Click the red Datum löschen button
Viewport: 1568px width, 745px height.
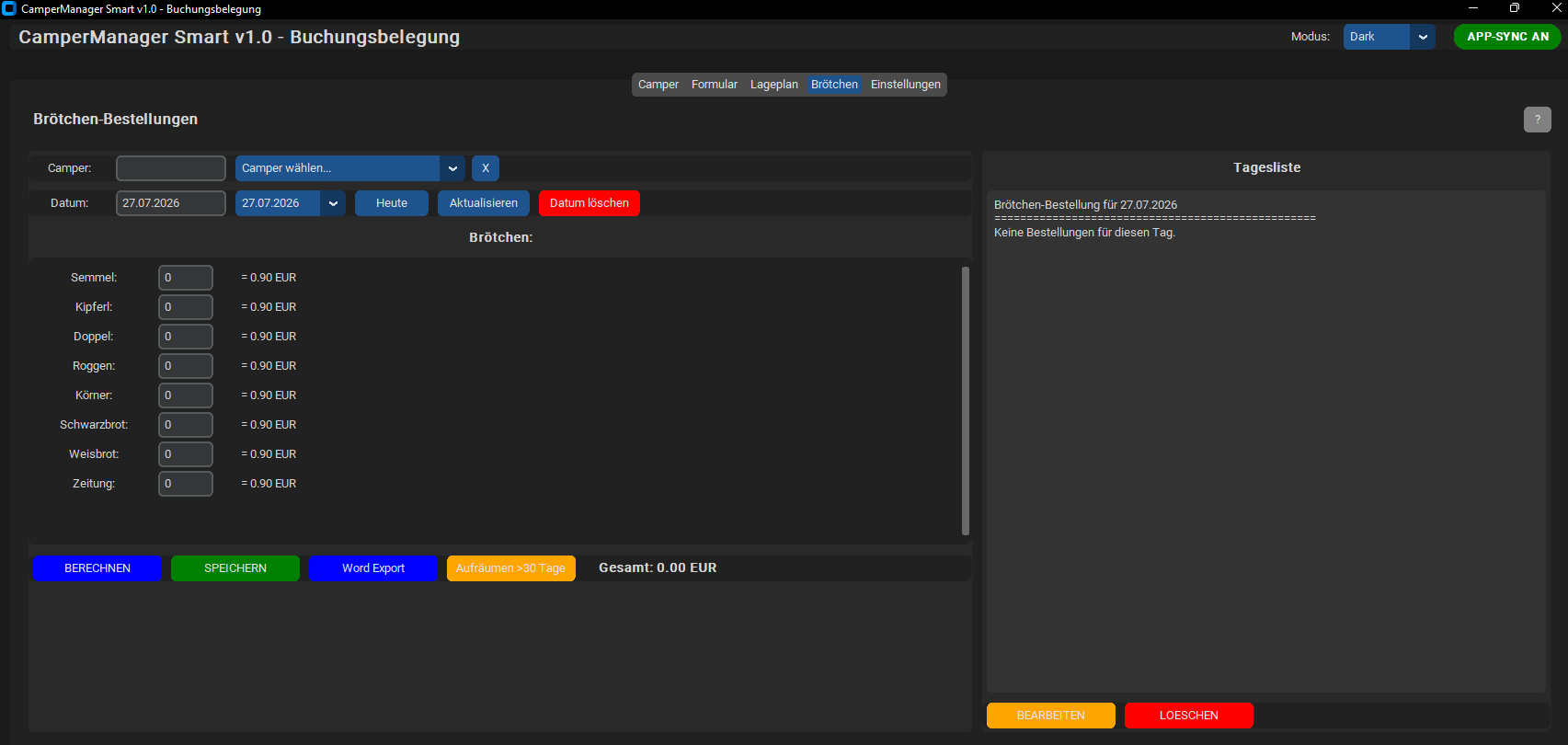tap(589, 203)
